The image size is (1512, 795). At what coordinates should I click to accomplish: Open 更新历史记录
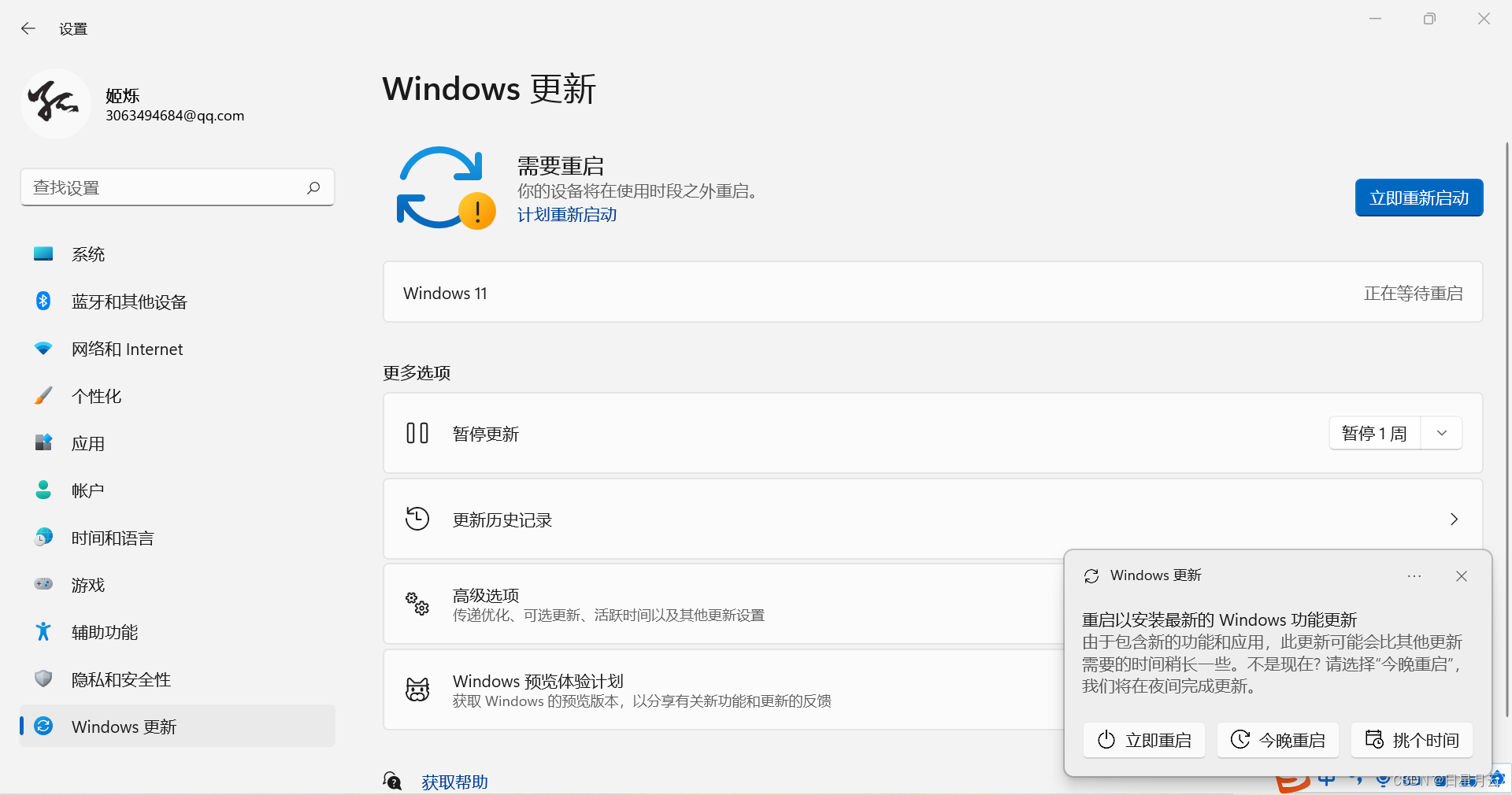pyautogui.click(x=932, y=519)
